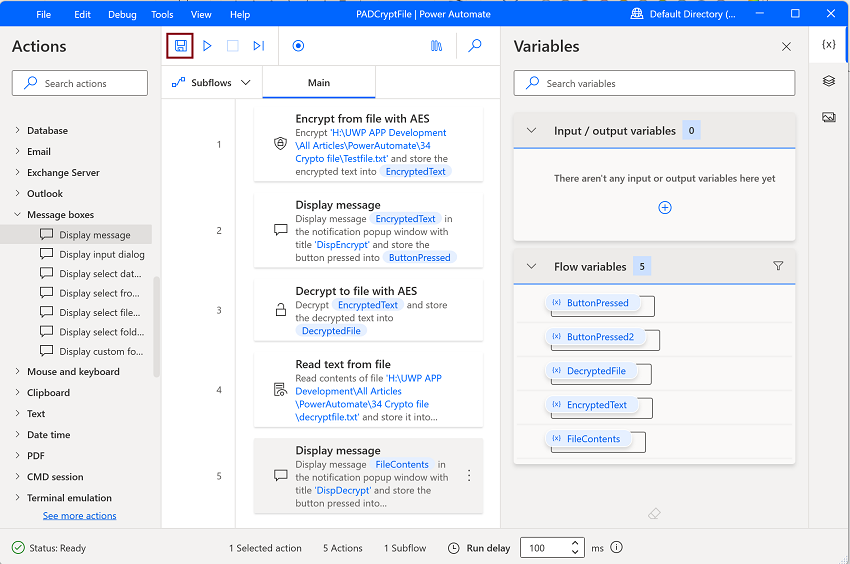This screenshot has width=850, height=564.
Task: Click the Run next action icon
Action: click(x=259, y=46)
